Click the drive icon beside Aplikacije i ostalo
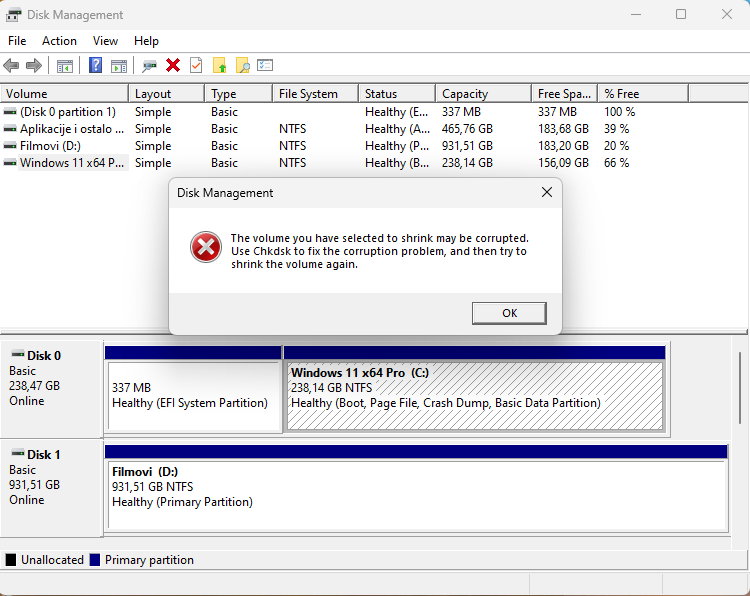This screenshot has width=750, height=596. (x=10, y=129)
